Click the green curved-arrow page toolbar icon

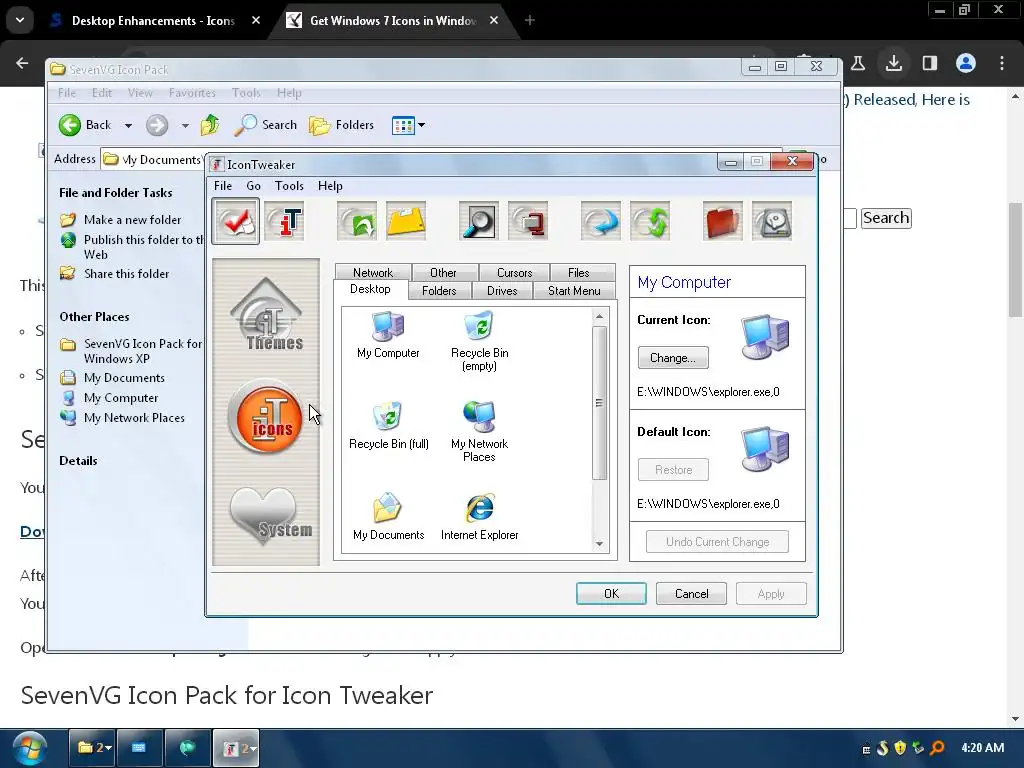pyautogui.click(x=357, y=221)
